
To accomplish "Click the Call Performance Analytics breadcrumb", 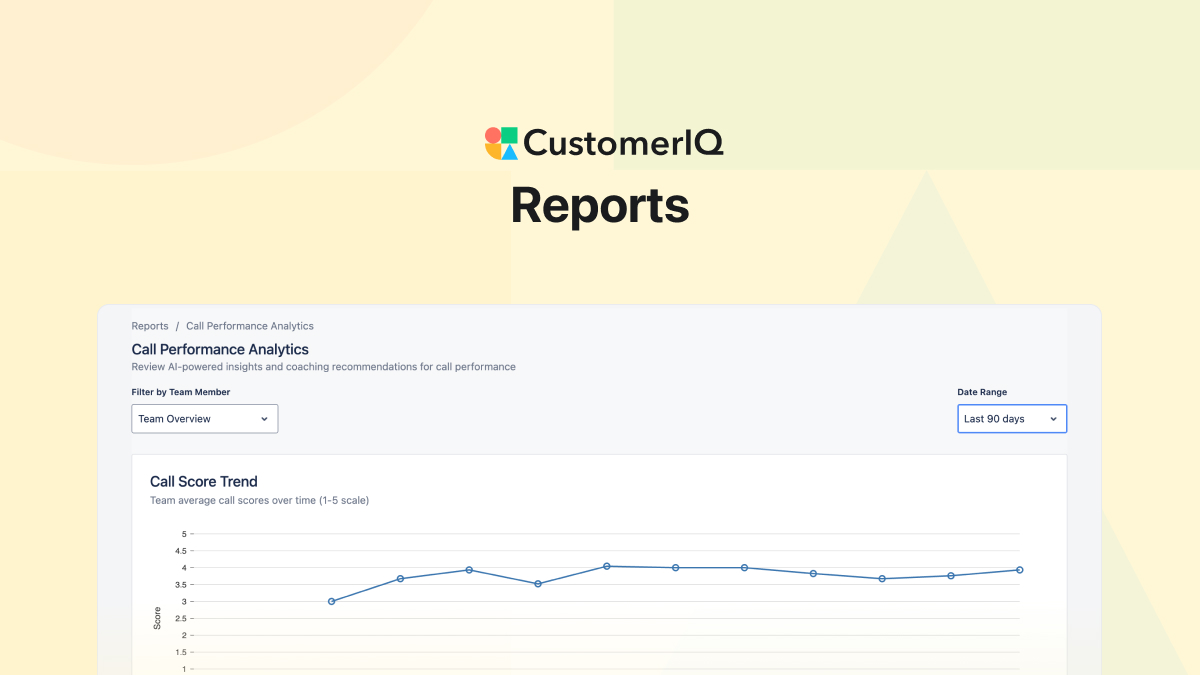I will 249,325.
